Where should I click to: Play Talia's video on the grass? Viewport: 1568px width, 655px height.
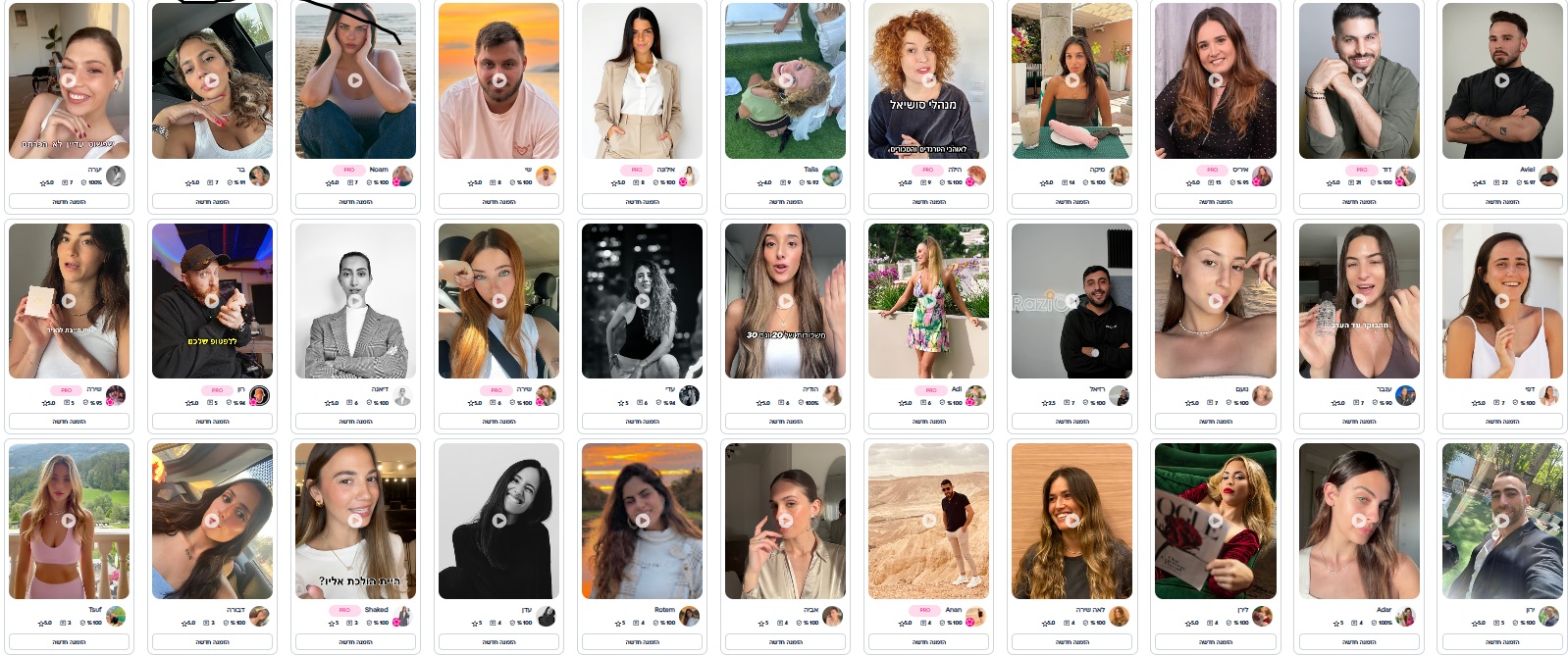pyautogui.click(x=785, y=80)
